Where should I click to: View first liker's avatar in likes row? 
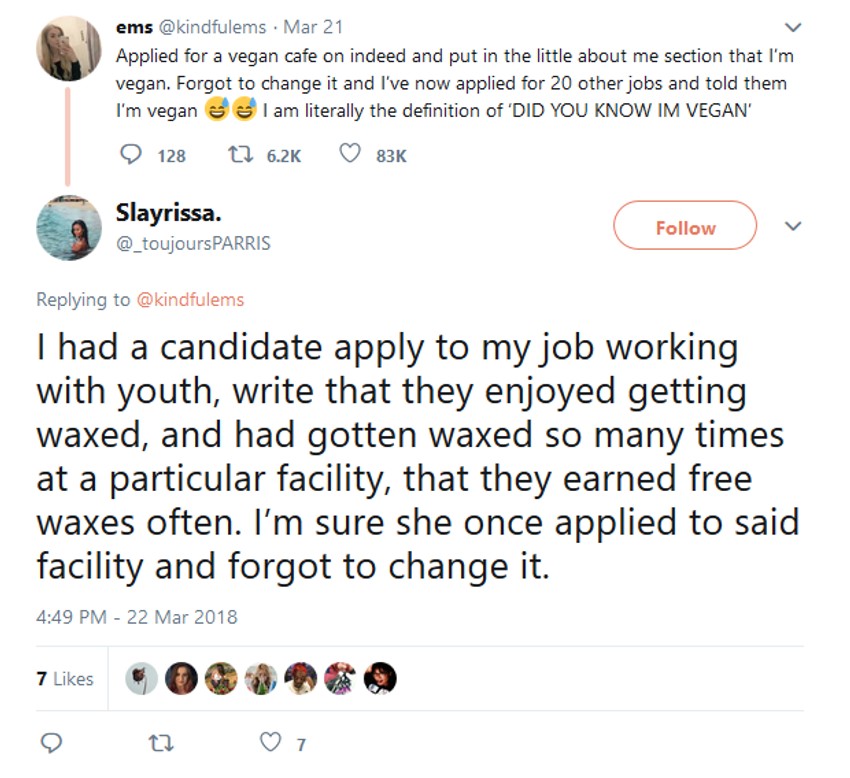141,678
